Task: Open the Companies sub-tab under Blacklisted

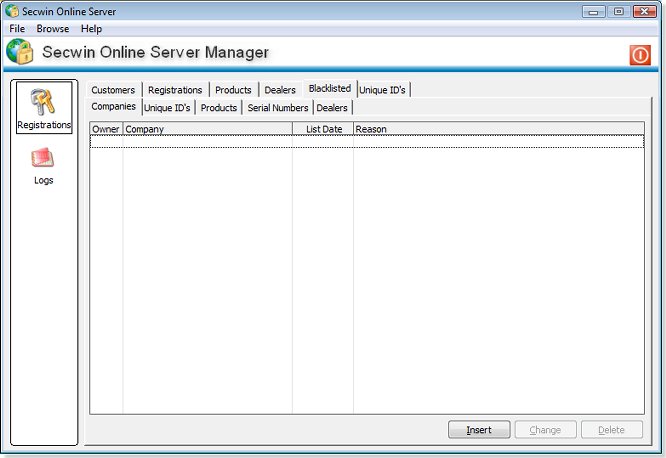Action: (114, 107)
